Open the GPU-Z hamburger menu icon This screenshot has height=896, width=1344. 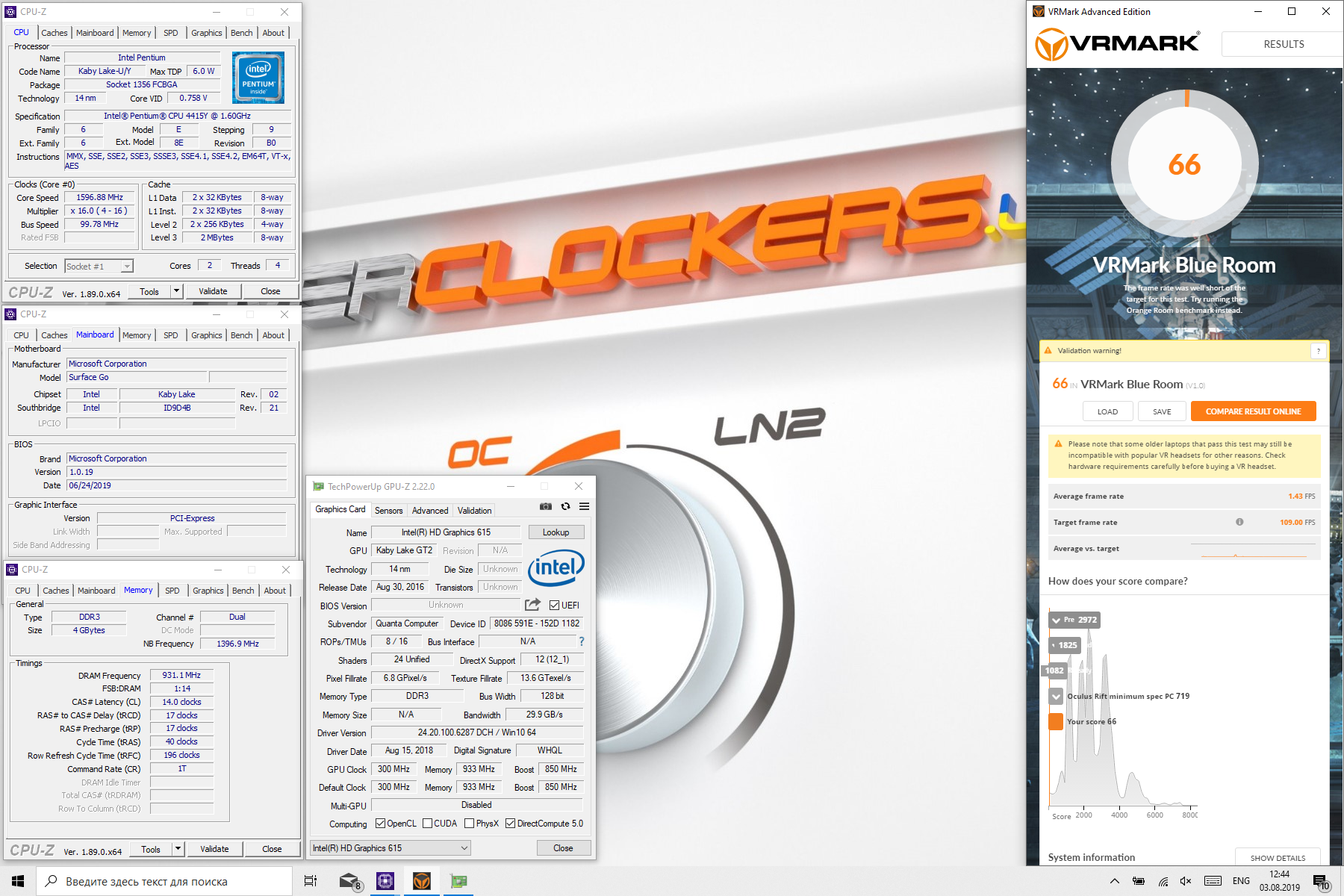(584, 506)
